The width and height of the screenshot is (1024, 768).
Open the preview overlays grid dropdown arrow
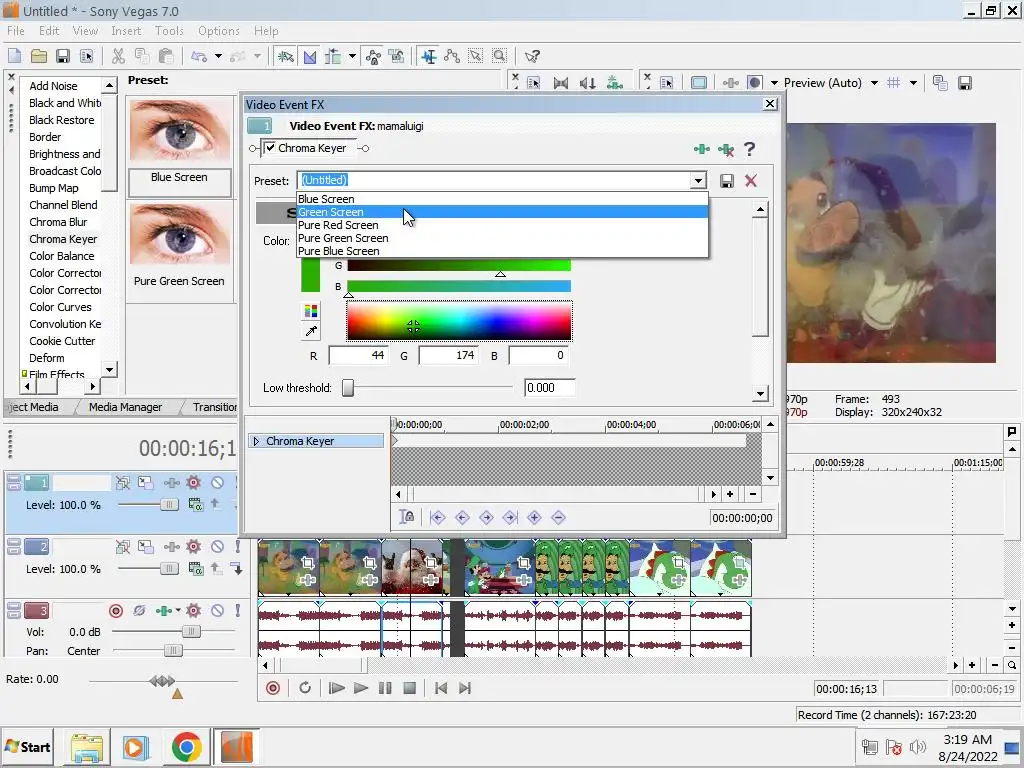(913, 83)
